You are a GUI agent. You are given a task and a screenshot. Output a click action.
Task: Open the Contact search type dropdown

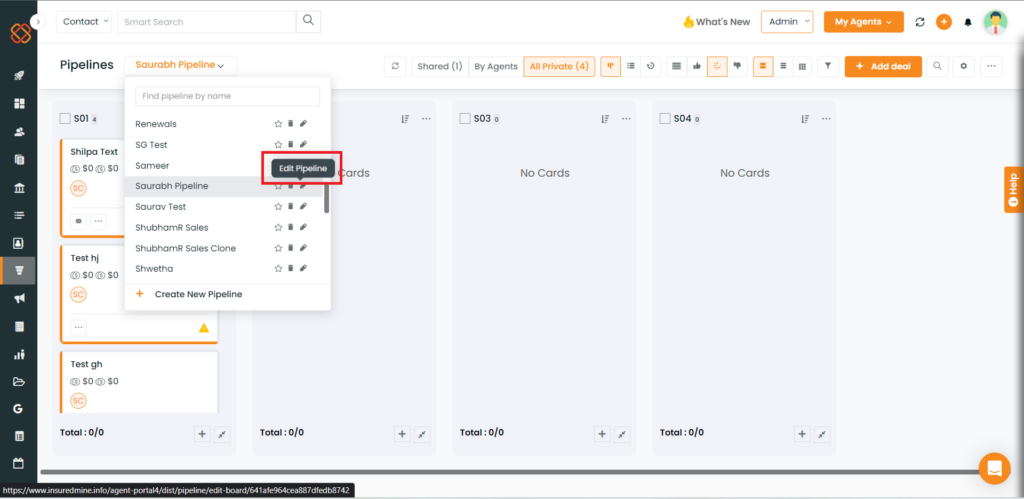coord(84,22)
